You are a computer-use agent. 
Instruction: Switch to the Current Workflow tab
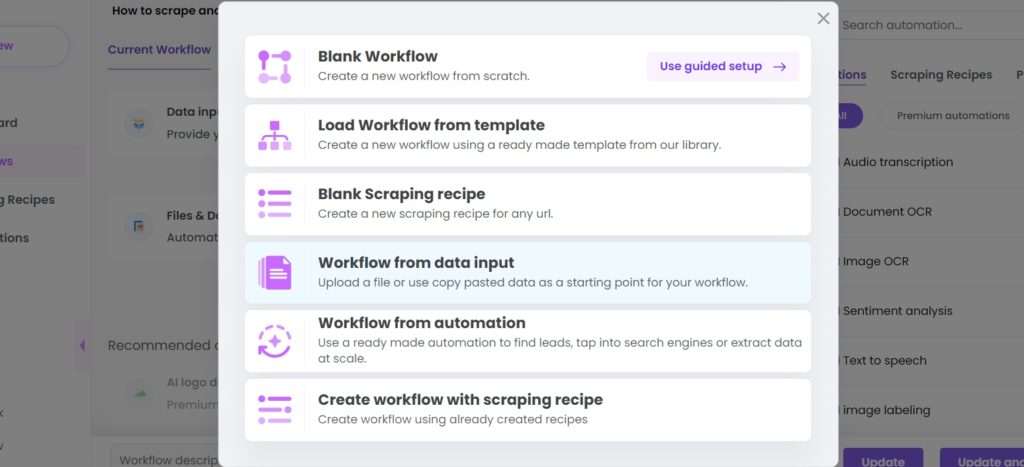(x=159, y=50)
